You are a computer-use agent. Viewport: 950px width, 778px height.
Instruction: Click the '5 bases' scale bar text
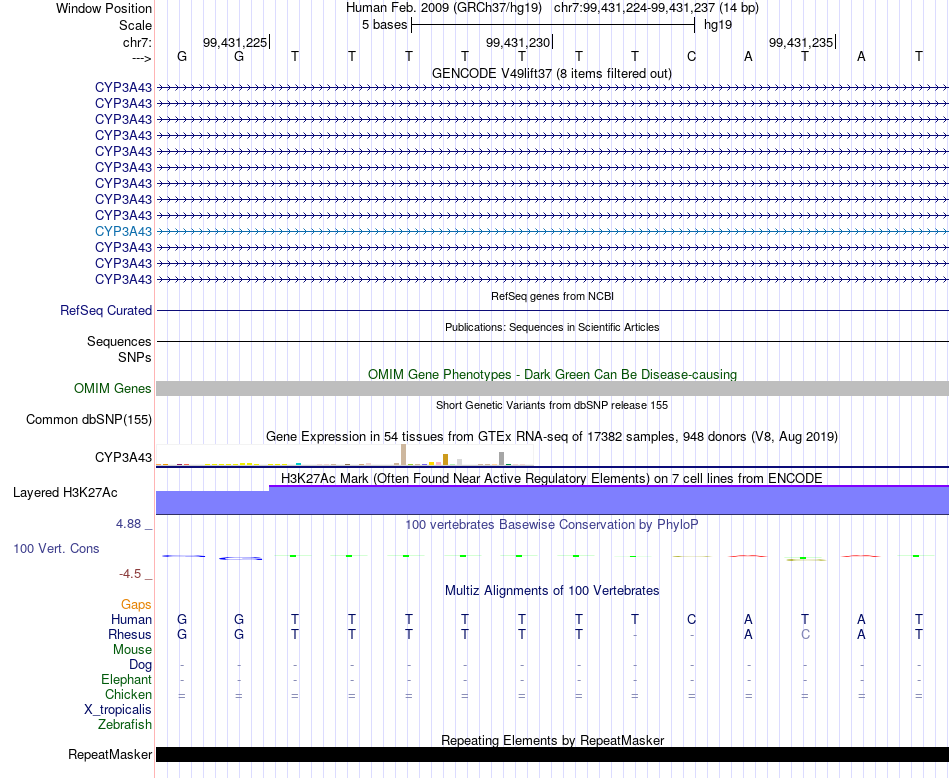coord(385,25)
